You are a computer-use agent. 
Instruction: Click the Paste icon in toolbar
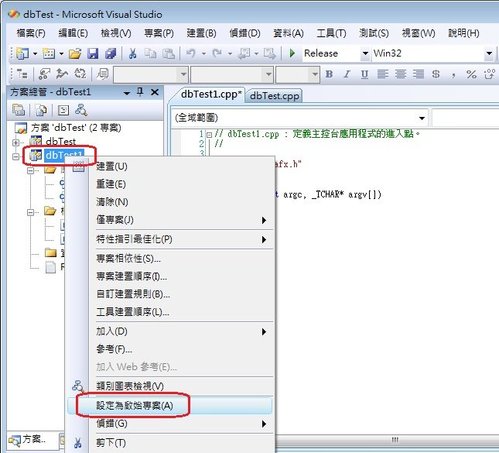[x=168, y=53]
